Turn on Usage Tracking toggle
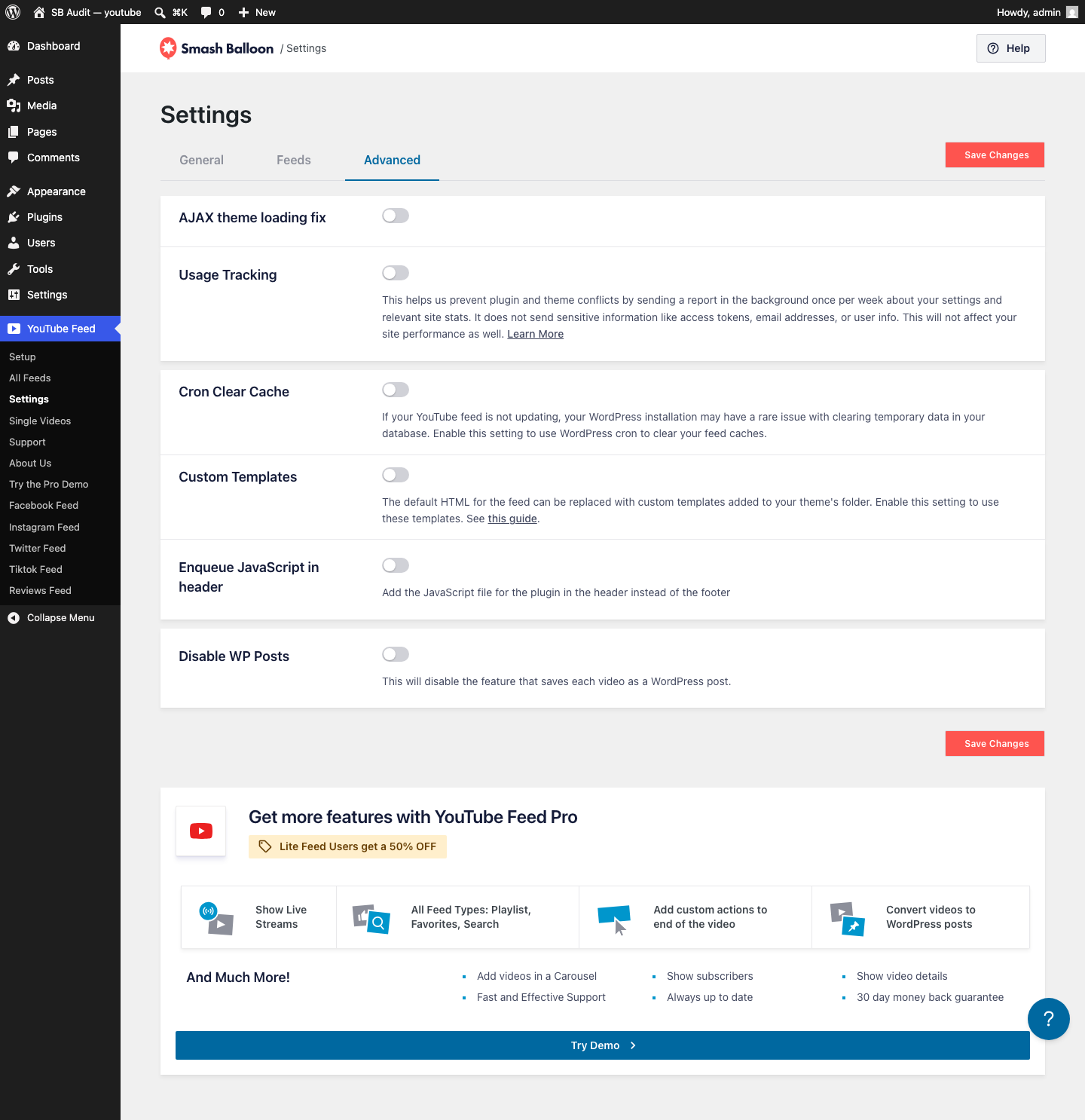The image size is (1085, 1120). 396,273
